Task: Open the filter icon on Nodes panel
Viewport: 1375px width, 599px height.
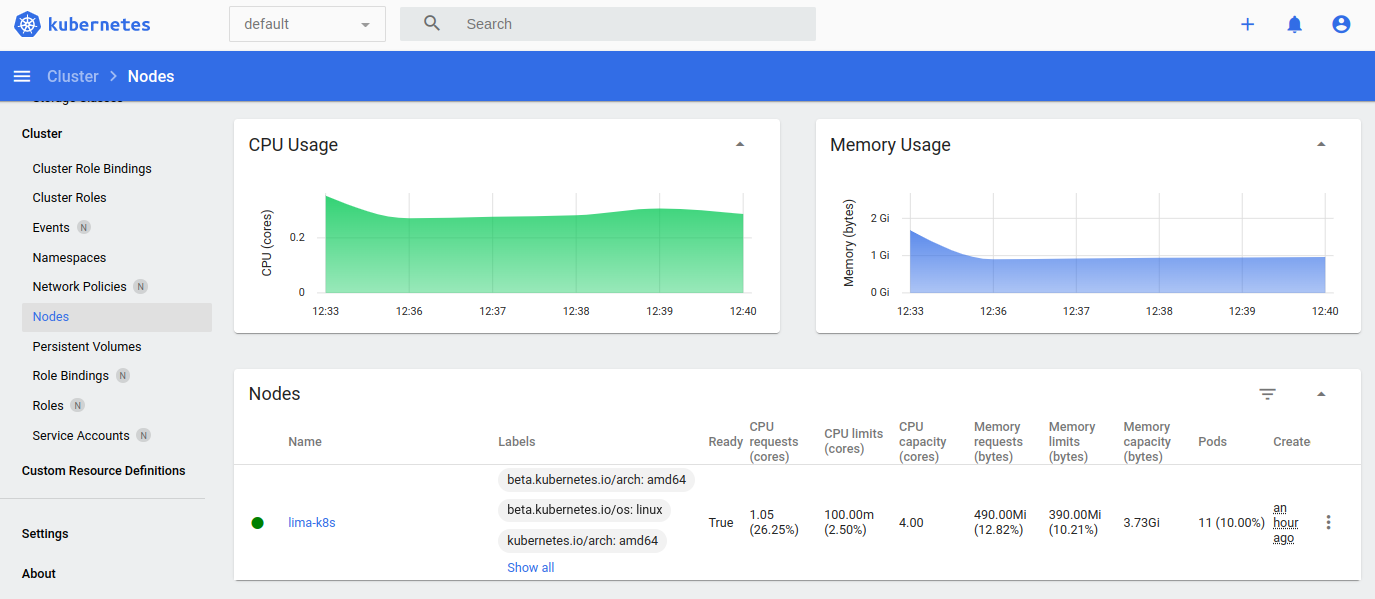Action: tap(1267, 394)
